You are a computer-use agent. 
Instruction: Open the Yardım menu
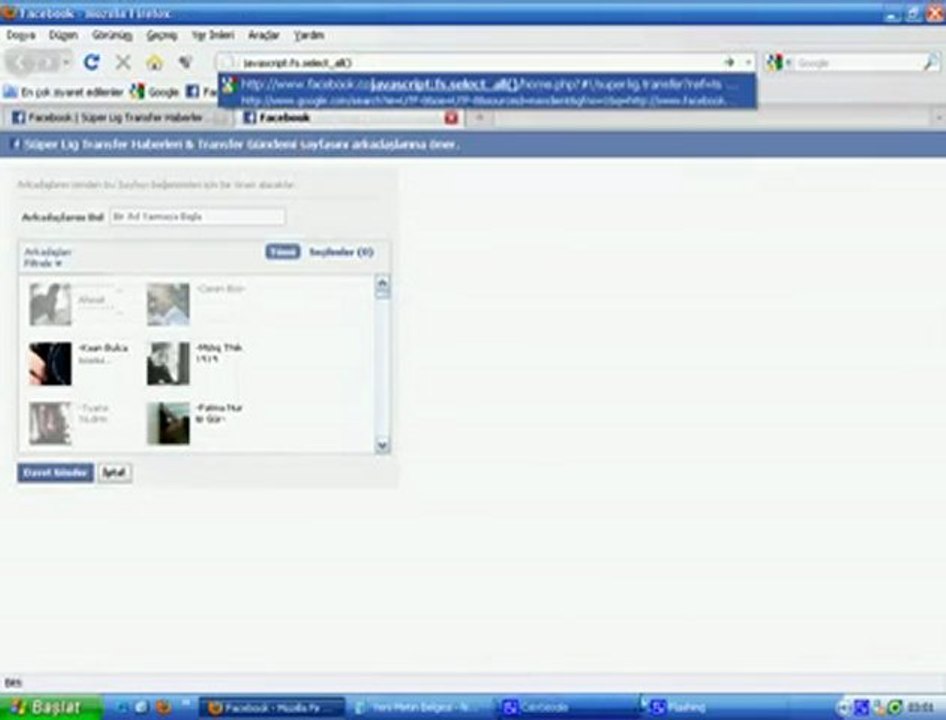(x=309, y=35)
